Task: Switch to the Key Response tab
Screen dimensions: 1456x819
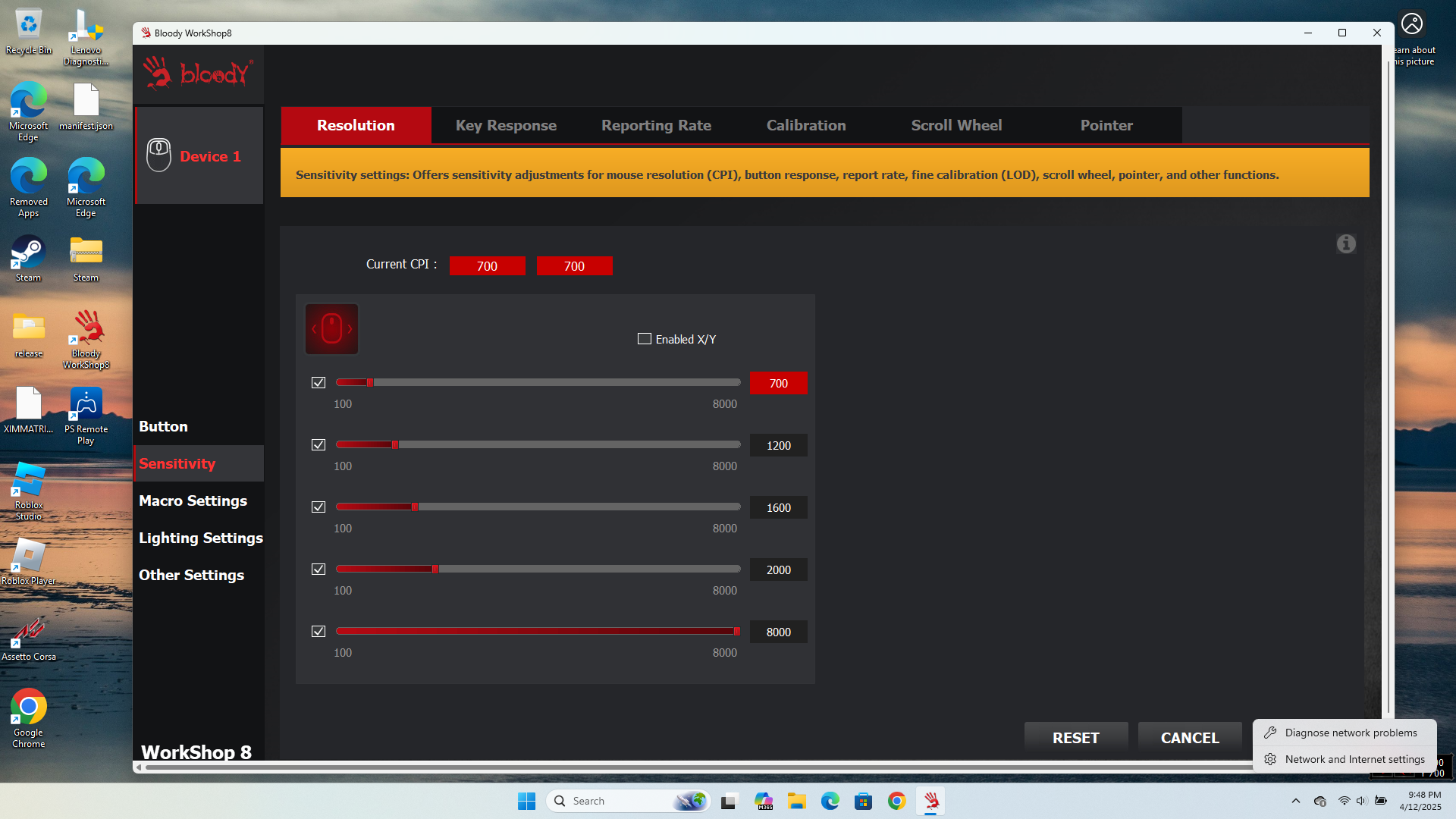Action: click(506, 125)
